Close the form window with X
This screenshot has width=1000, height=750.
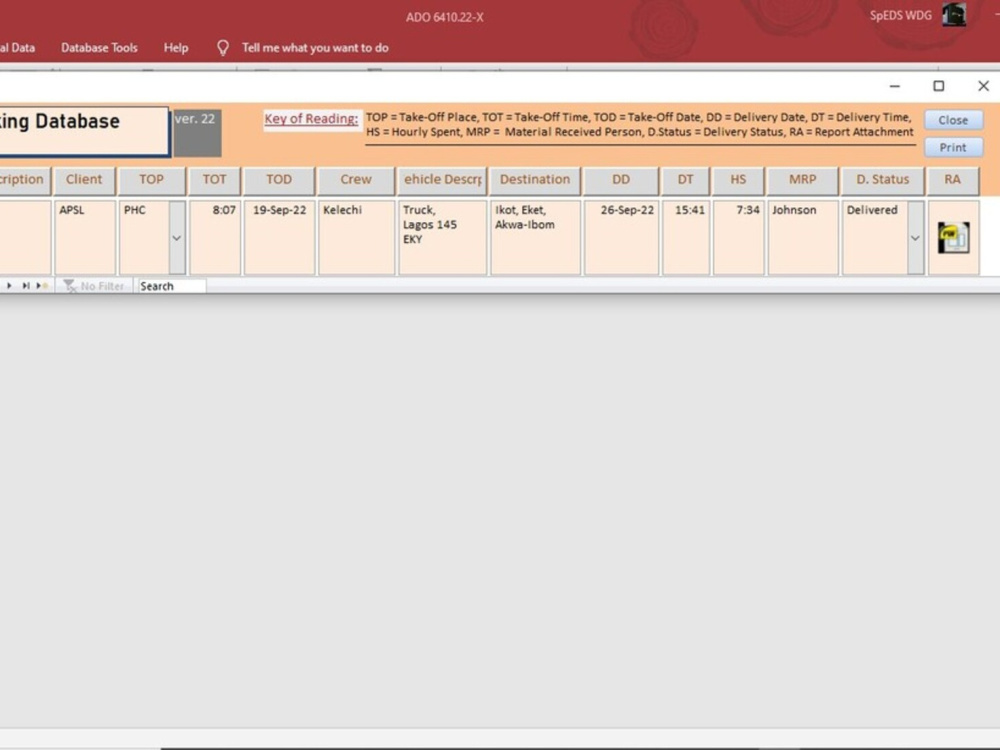tap(983, 86)
